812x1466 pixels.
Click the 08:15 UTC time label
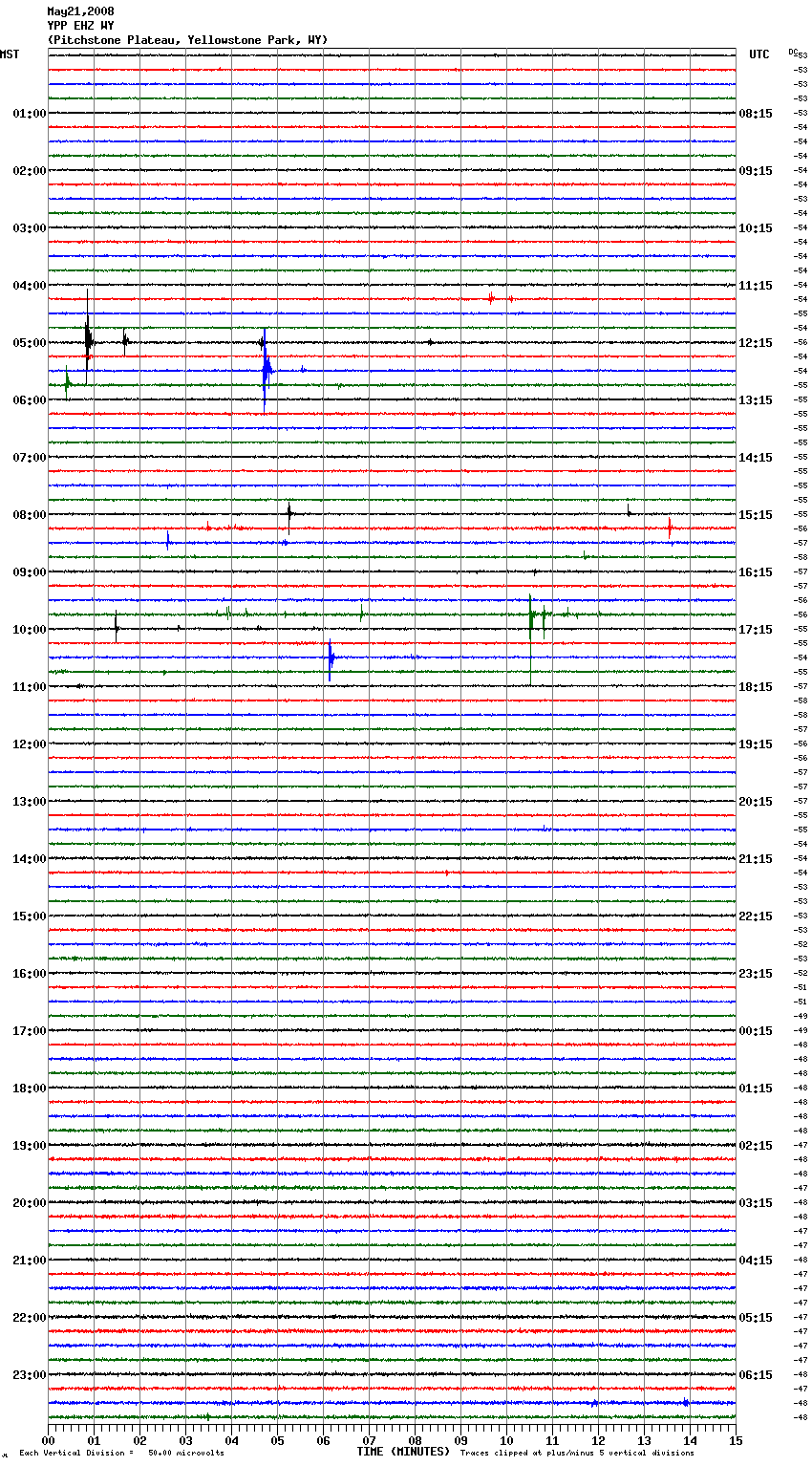pyautogui.click(x=756, y=114)
